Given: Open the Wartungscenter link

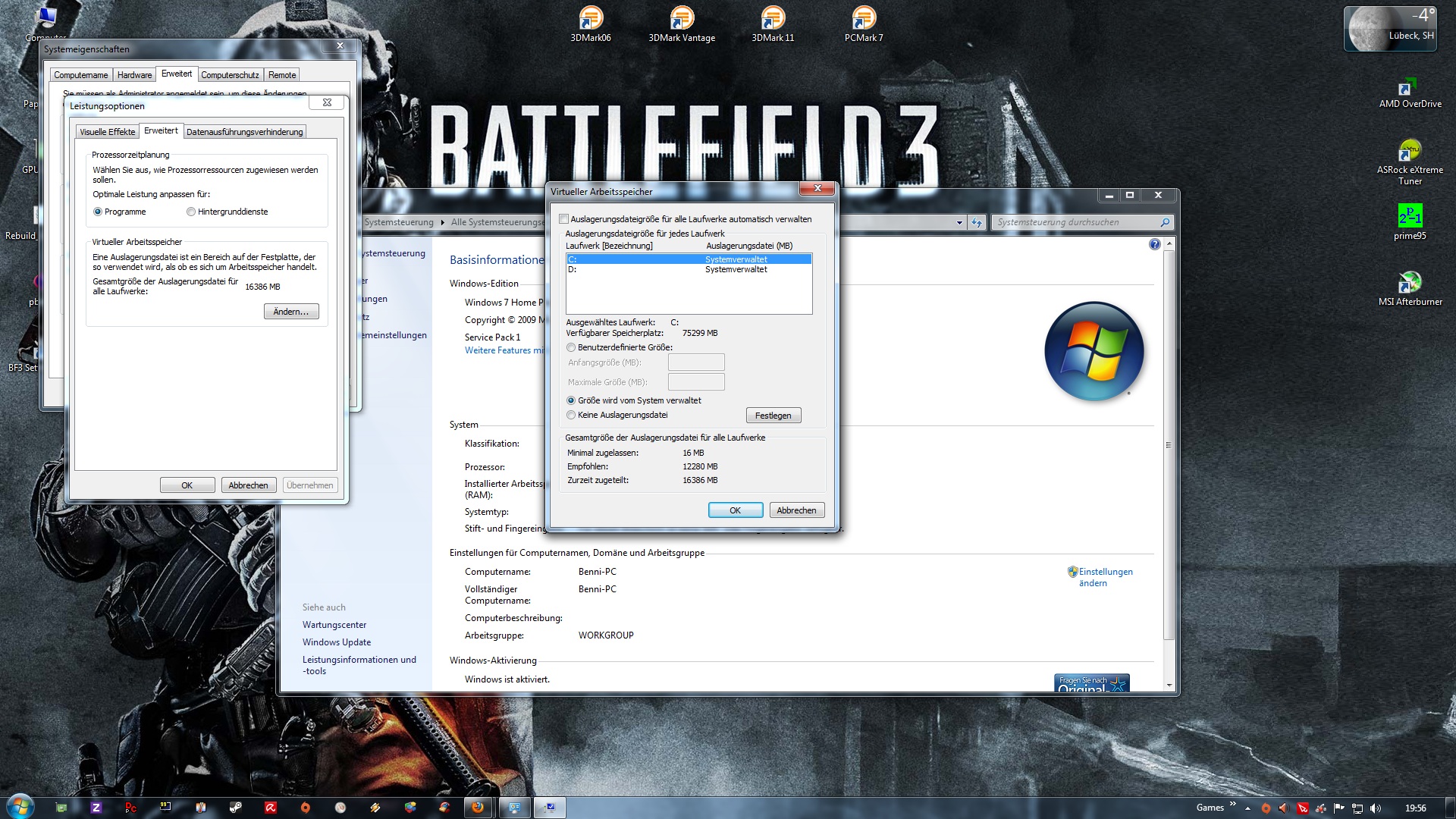Looking at the screenshot, I should point(334,625).
